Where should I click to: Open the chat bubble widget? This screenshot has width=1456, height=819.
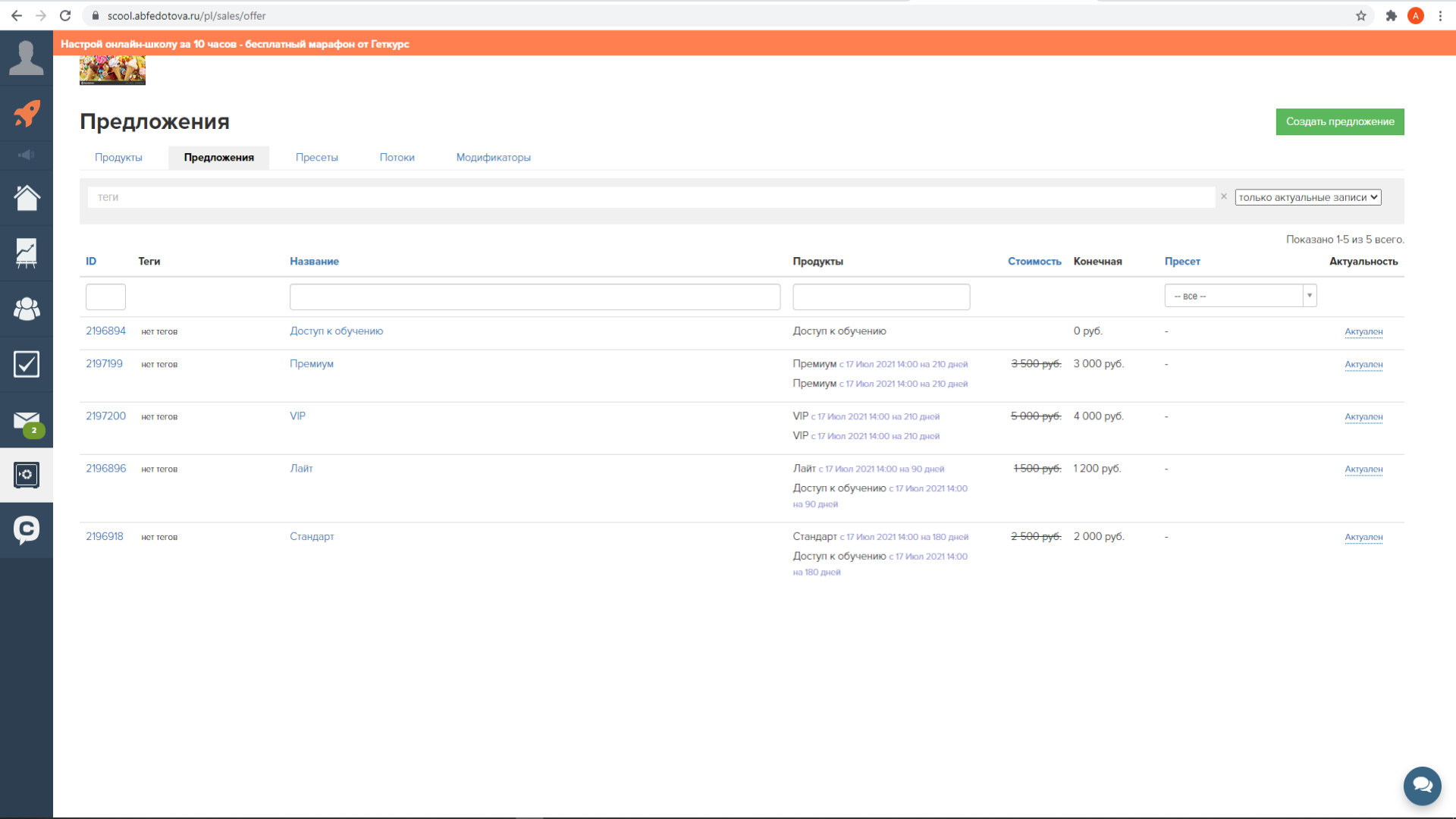click(1422, 786)
